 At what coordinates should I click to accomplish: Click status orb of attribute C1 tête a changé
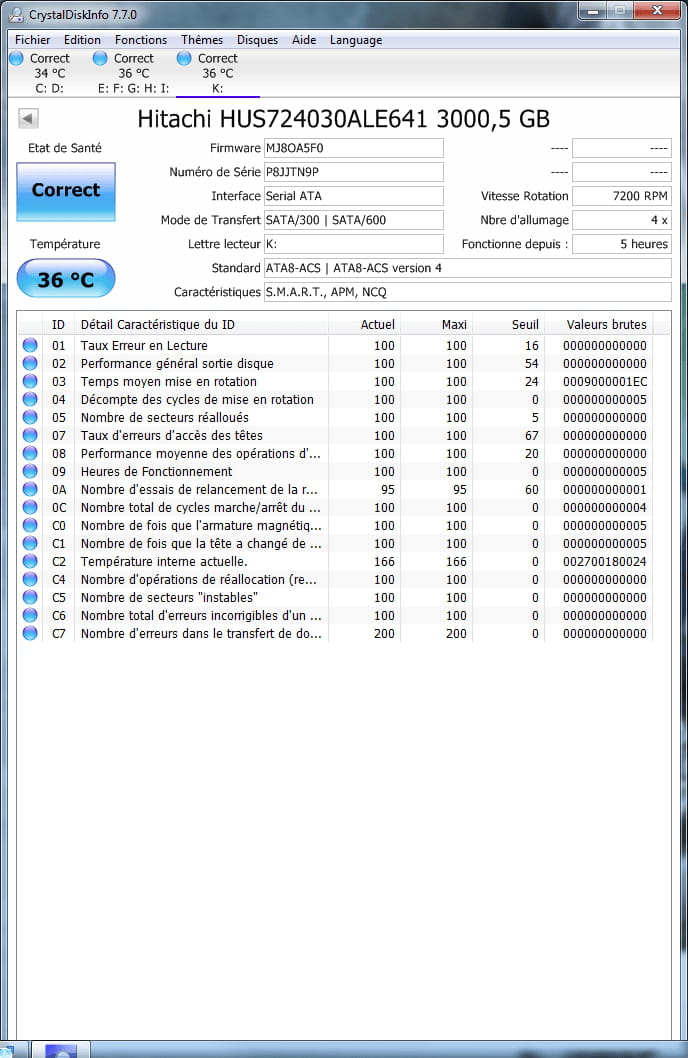pos(30,543)
